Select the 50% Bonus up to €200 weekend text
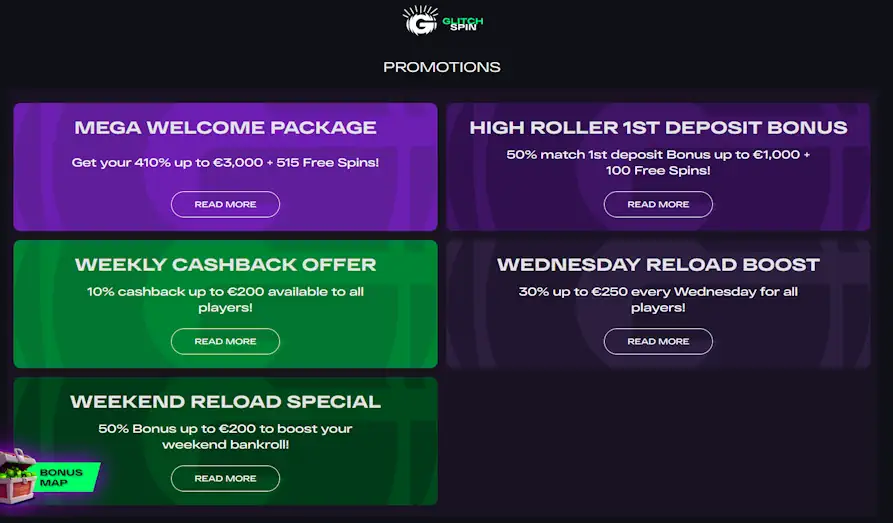893x523 pixels. coord(226,436)
